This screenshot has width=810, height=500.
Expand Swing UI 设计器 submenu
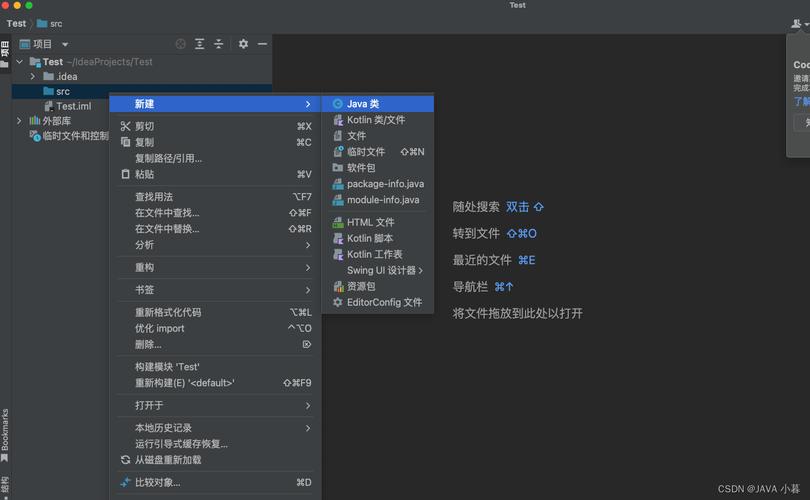pyautogui.click(x=378, y=270)
